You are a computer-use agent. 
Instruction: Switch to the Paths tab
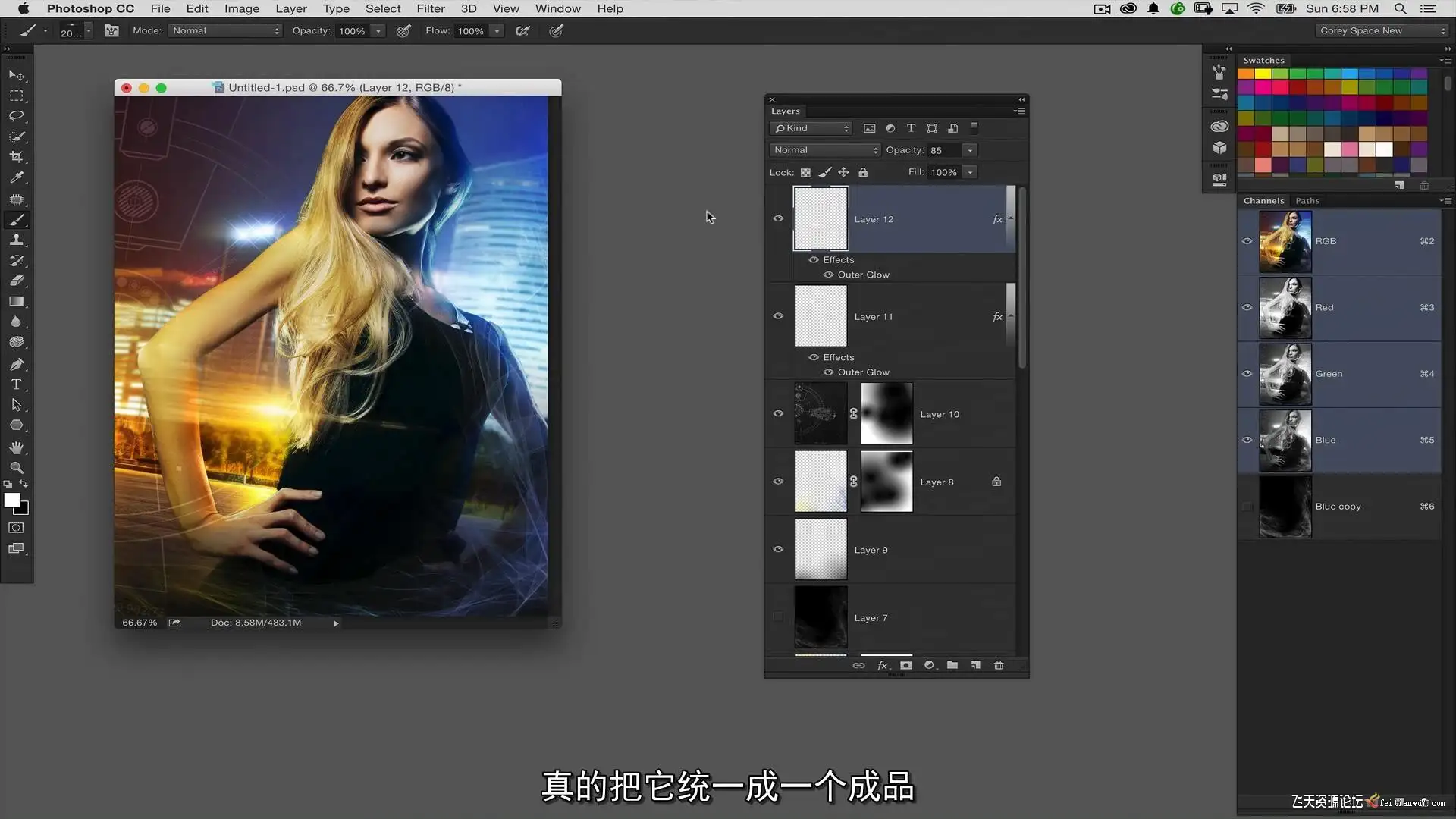point(1307,201)
